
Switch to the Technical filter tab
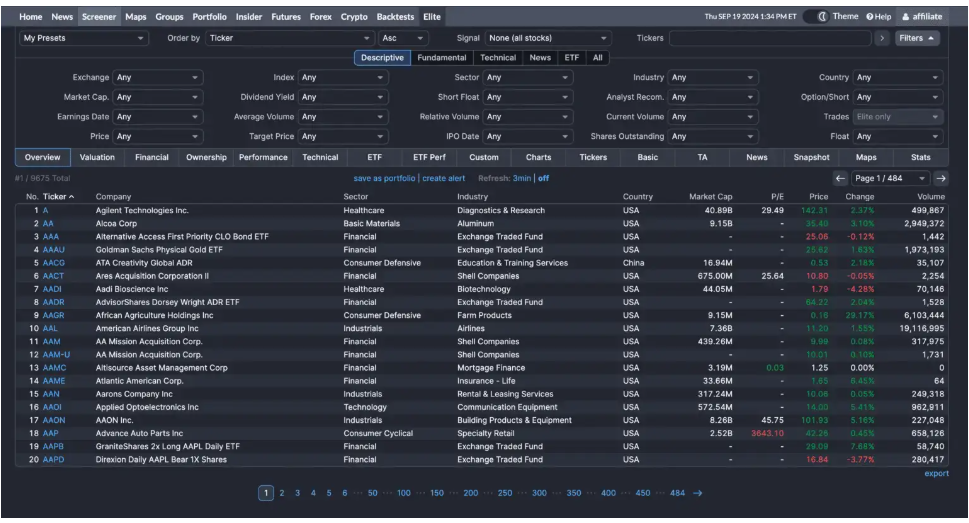tap(498, 57)
